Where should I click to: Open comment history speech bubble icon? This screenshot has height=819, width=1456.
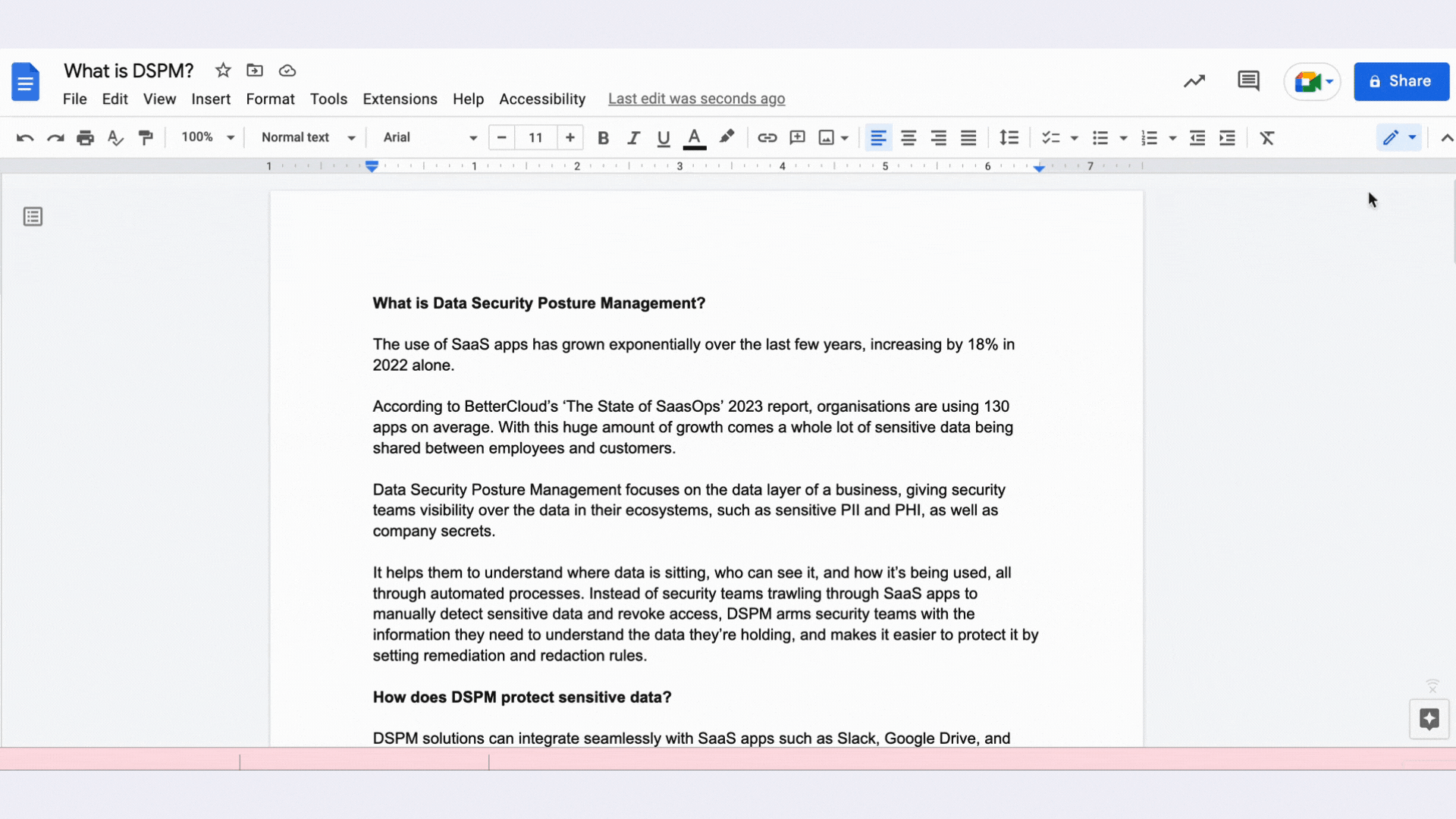(x=1248, y=81)
